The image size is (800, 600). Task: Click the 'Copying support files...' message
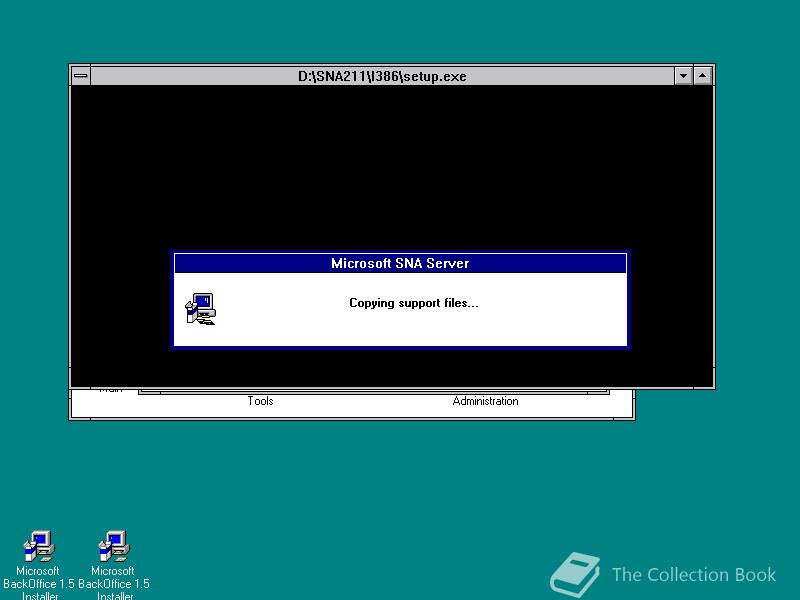pyautogui.click(x=414, y=303)
